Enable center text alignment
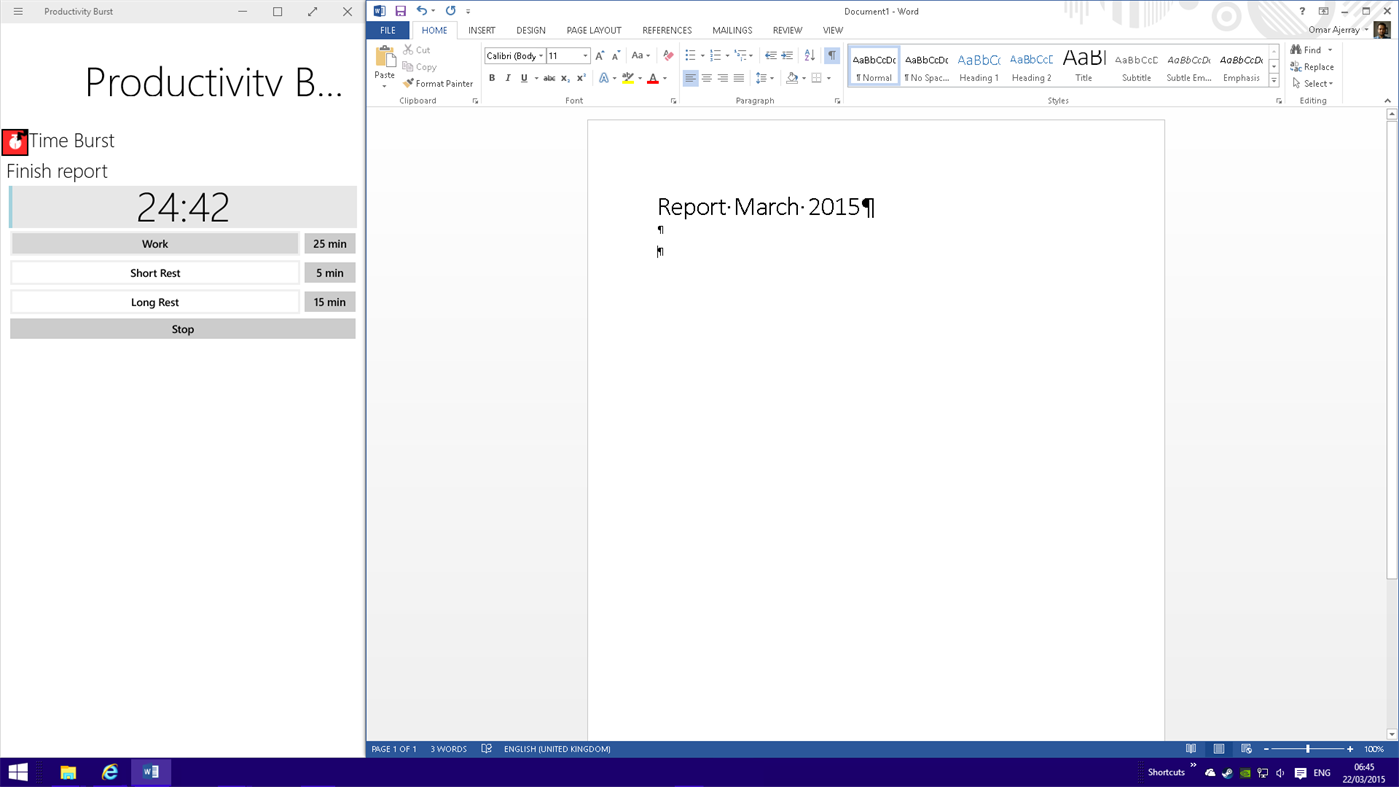The image size is (1399, 787). (707, 77)
